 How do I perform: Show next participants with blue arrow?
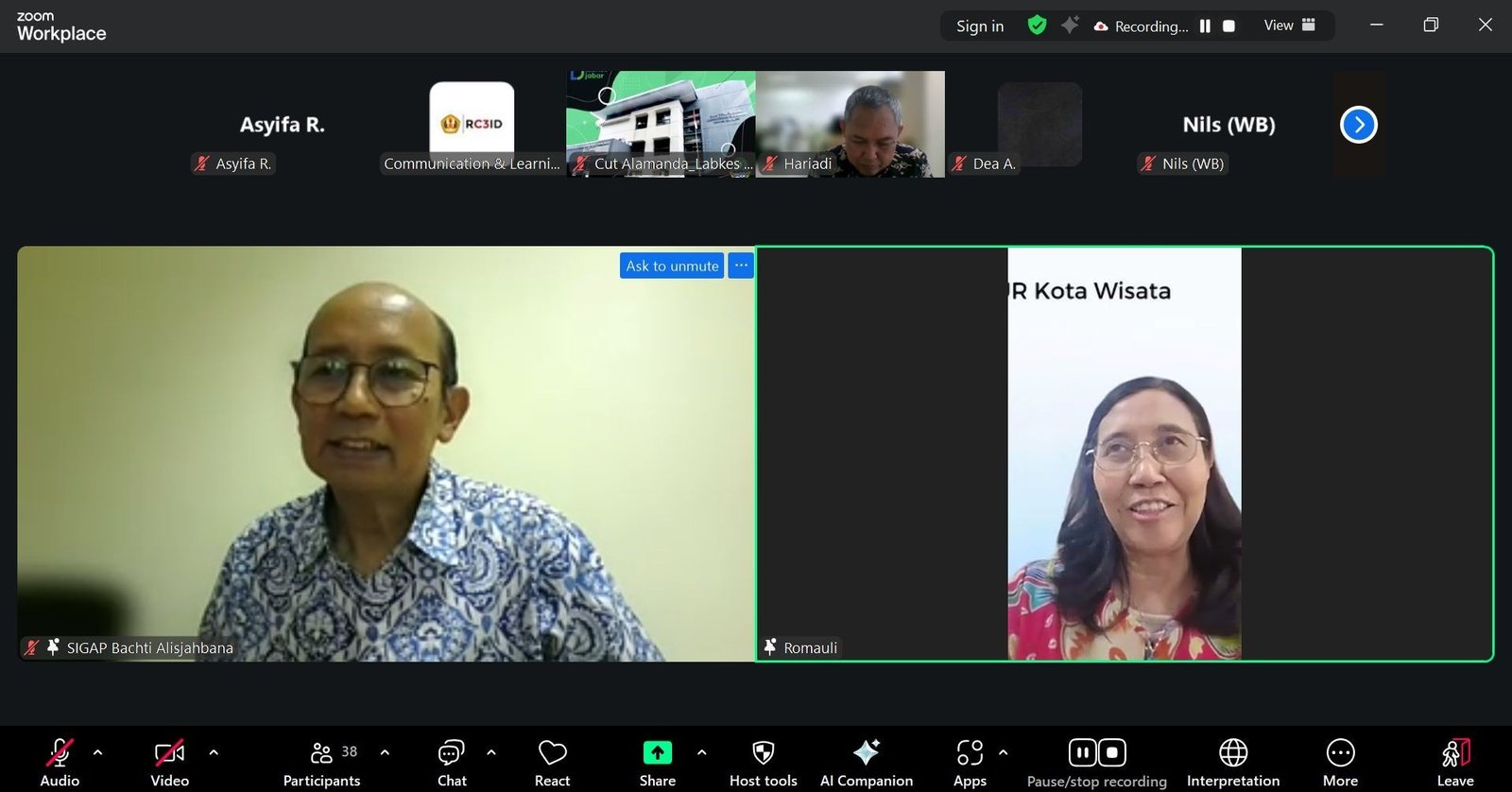coord(1359,125)
